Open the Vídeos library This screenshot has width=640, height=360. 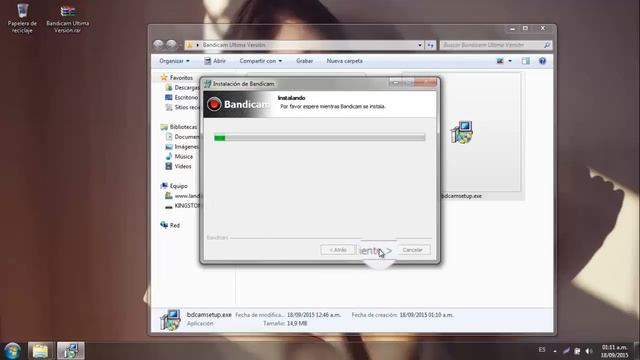pos(178,166)
